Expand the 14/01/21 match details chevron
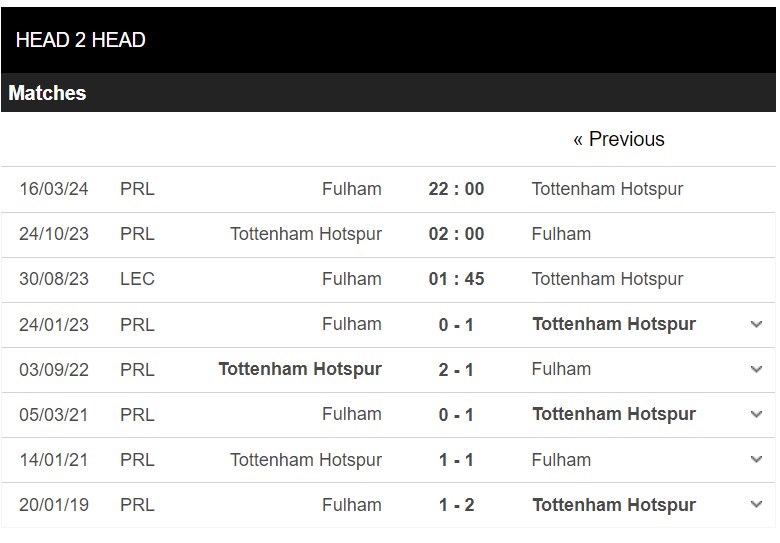This screenshot has width=780, height=543. [x=756, y=459]
